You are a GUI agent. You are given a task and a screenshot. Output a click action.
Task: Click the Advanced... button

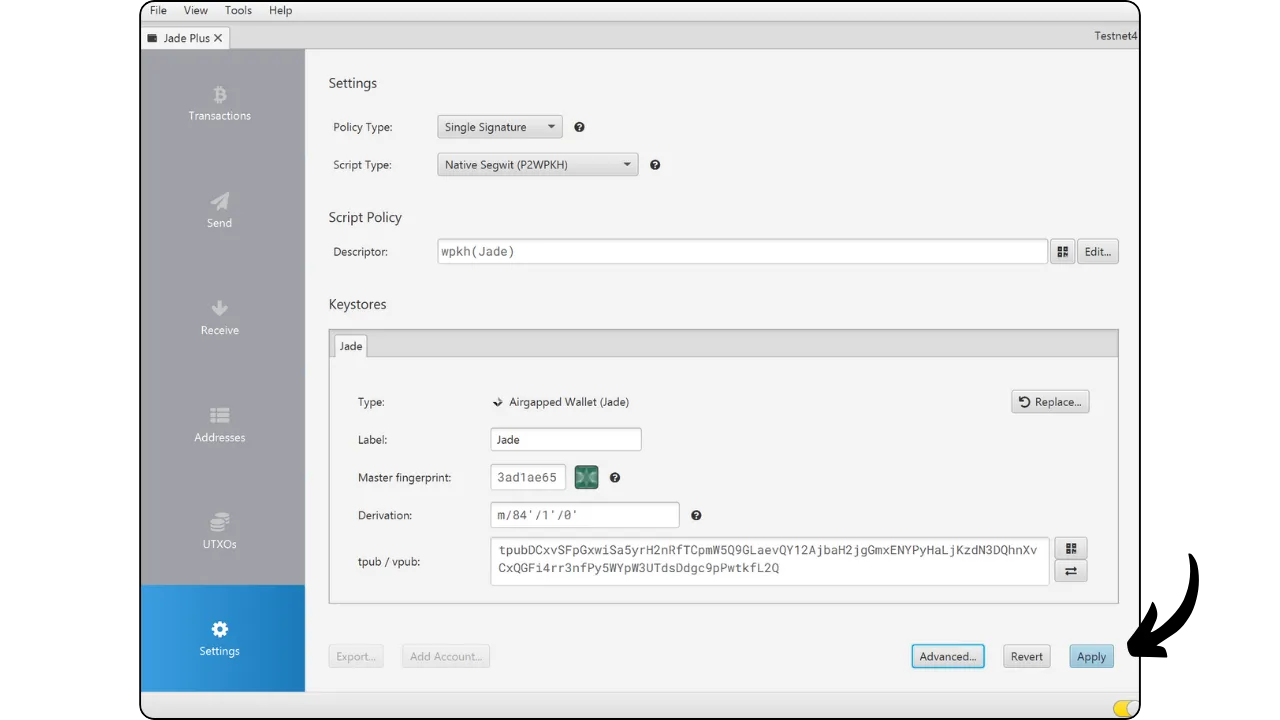tap(947, 657)
